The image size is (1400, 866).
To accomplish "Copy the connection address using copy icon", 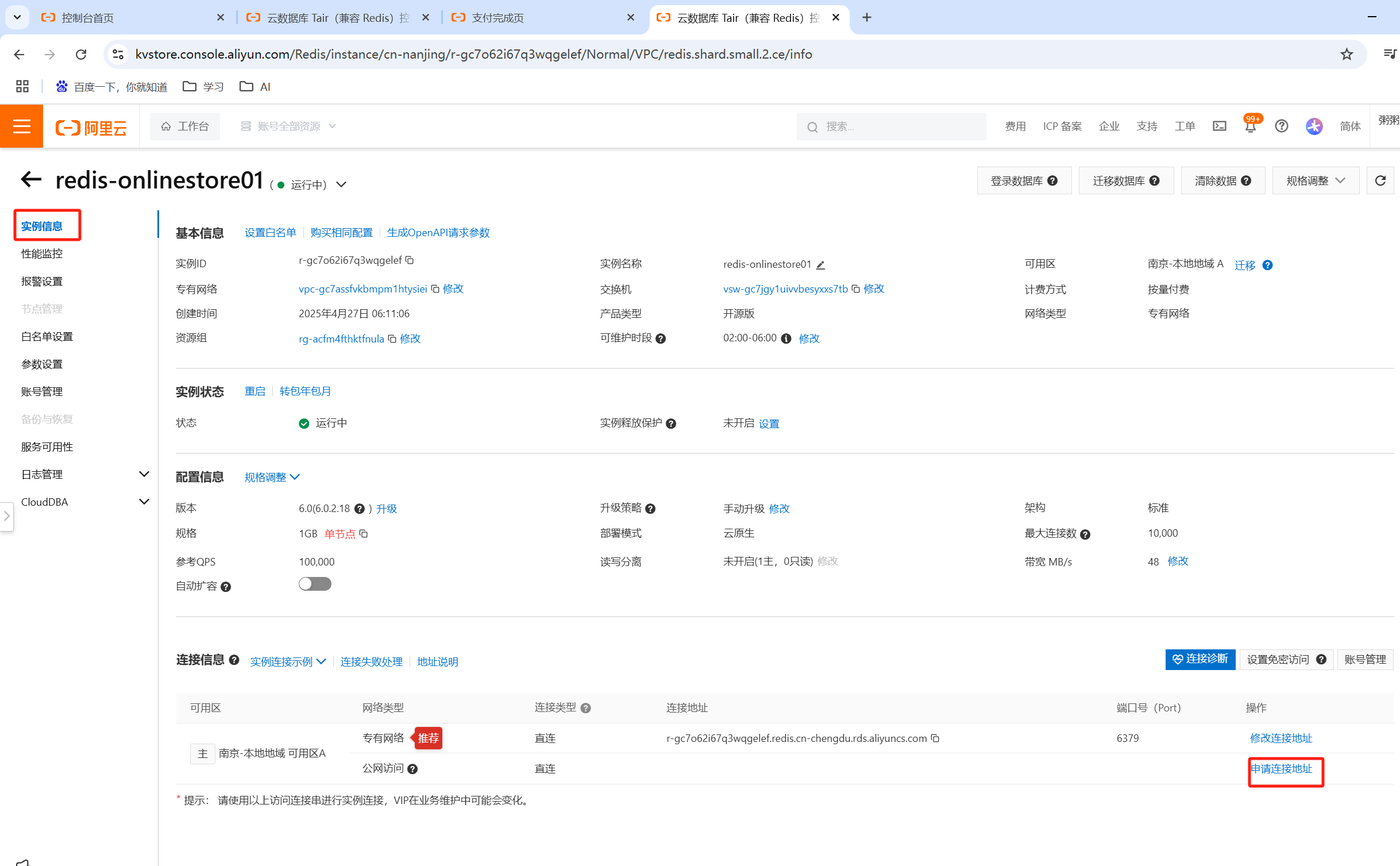I will tap(935, 738).
